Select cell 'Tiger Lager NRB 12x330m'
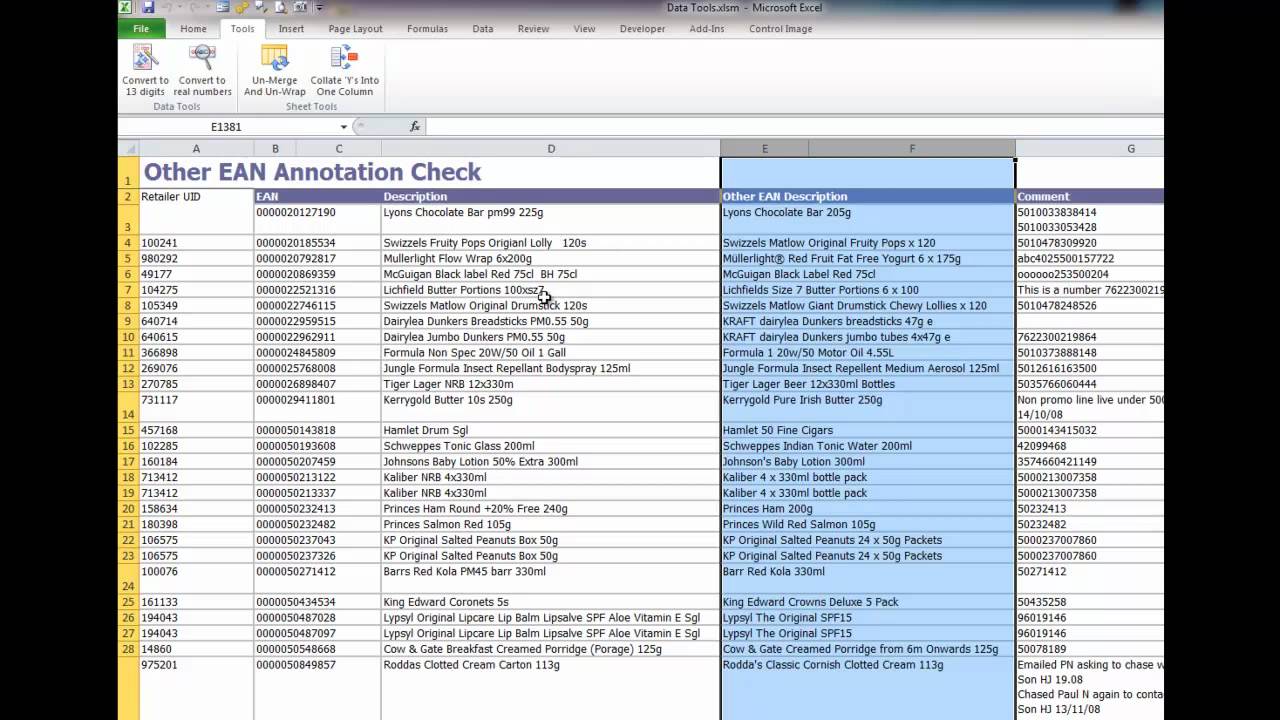Screen dimensions: 1280x720 point(551,384)
